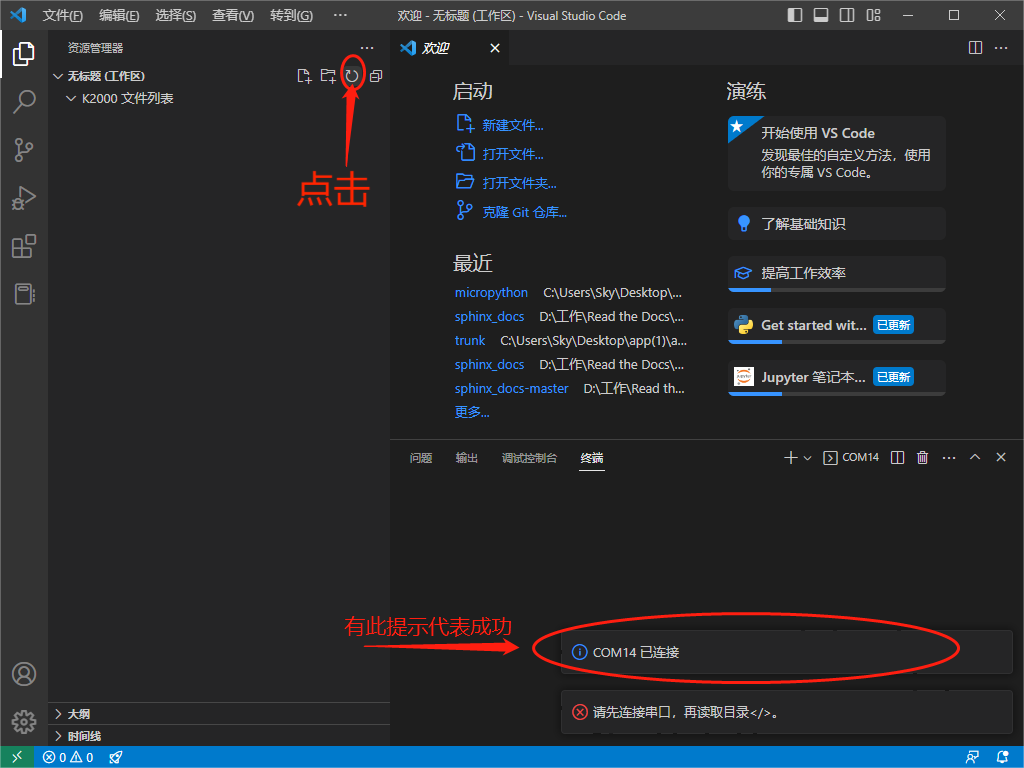Screen dimensions: 1024x768
Task: Open the notebook-style device icon in activity bar
Action: coord(24,294)
